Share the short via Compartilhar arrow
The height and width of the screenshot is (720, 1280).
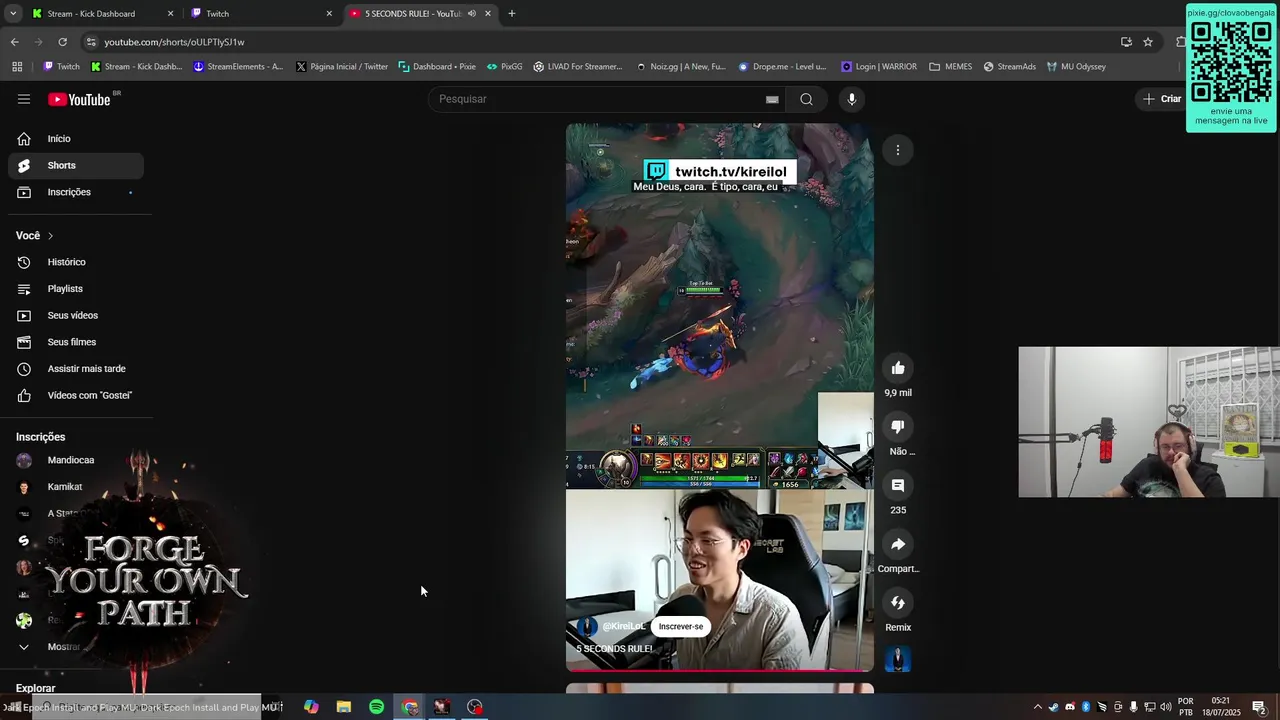pos(898,544)
